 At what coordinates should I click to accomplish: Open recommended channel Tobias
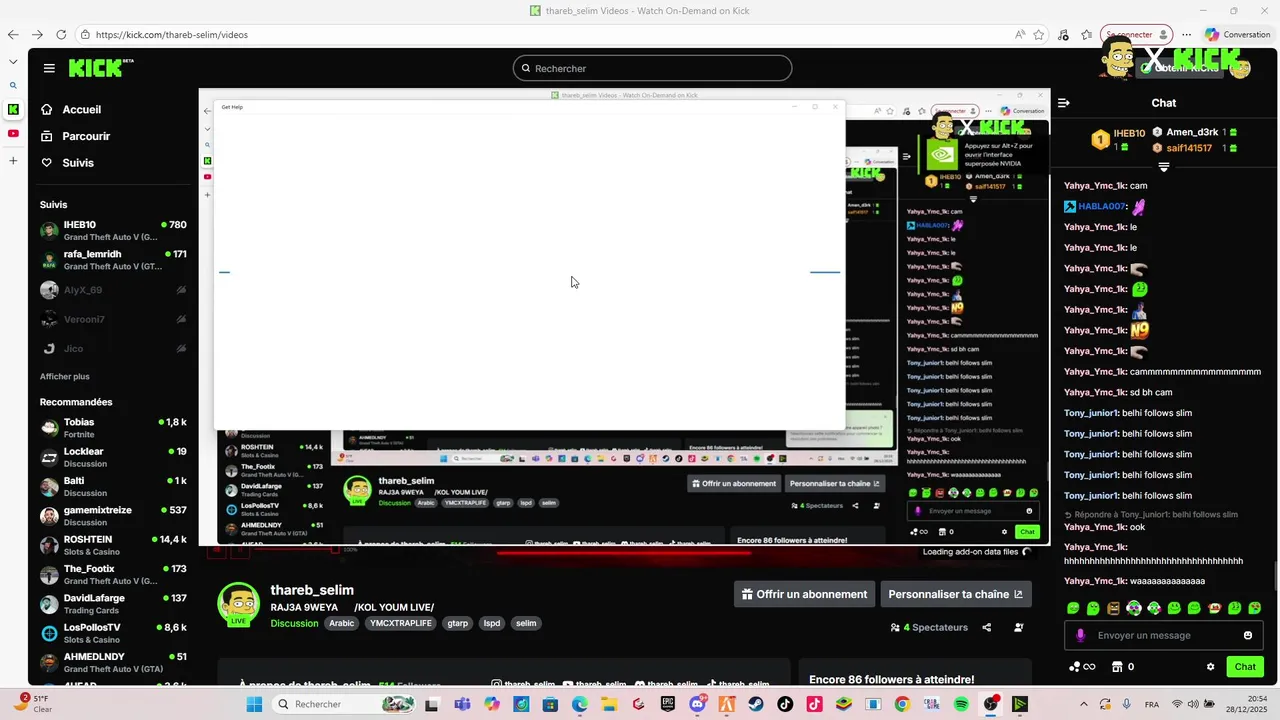coord(113,428)
